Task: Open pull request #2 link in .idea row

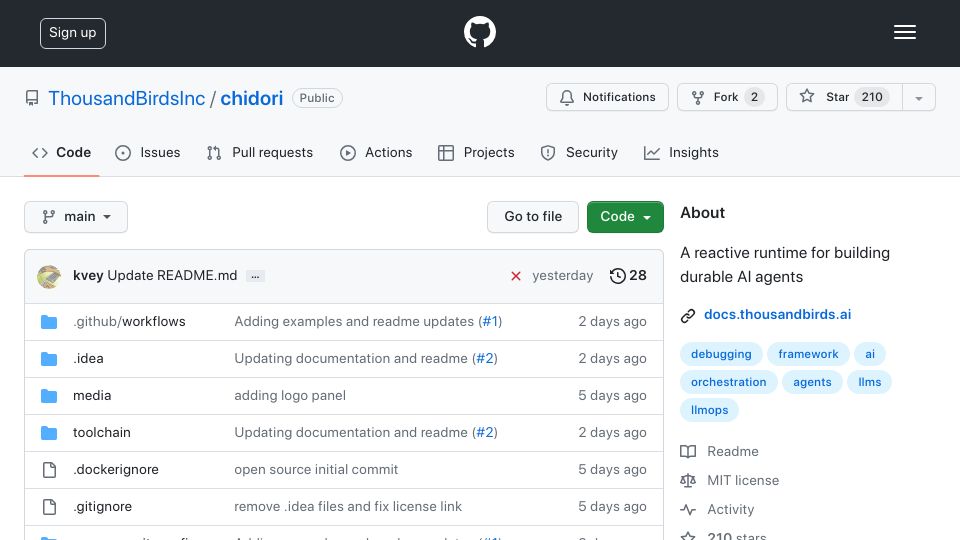Action: pyautogui.click(x=485, y=358)
